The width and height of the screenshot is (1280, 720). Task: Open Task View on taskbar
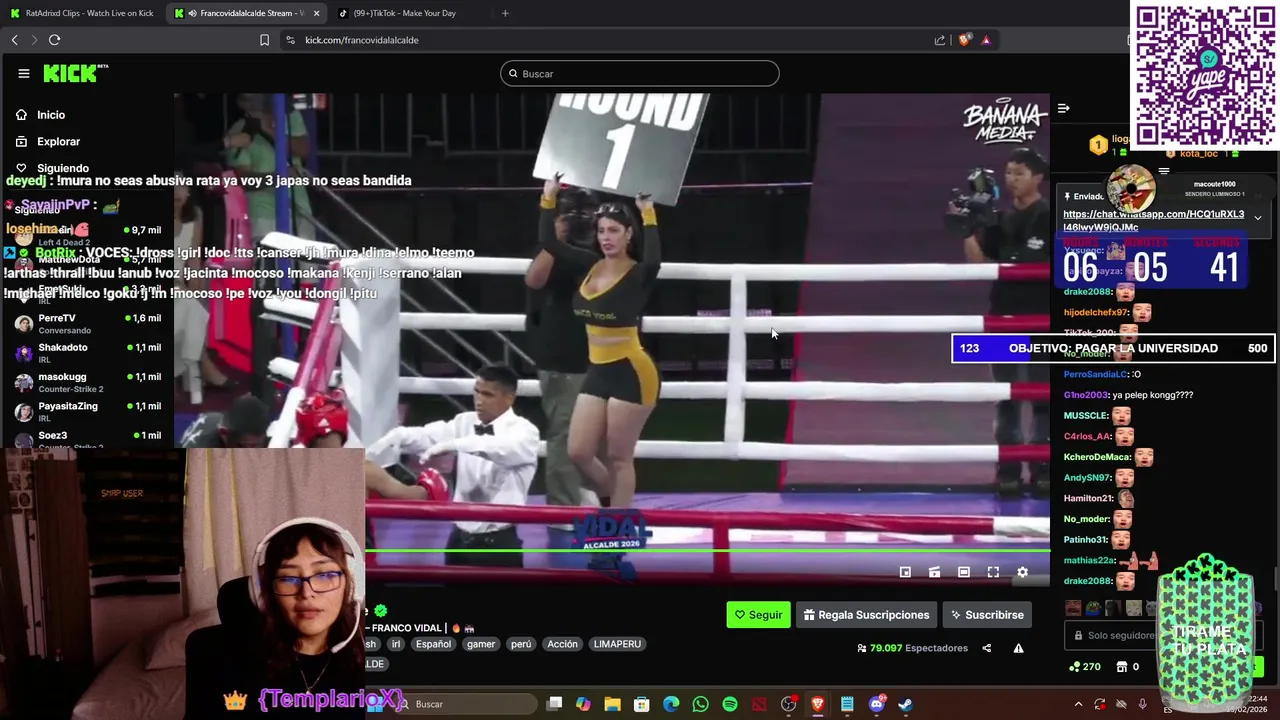[x=554, y=704]
